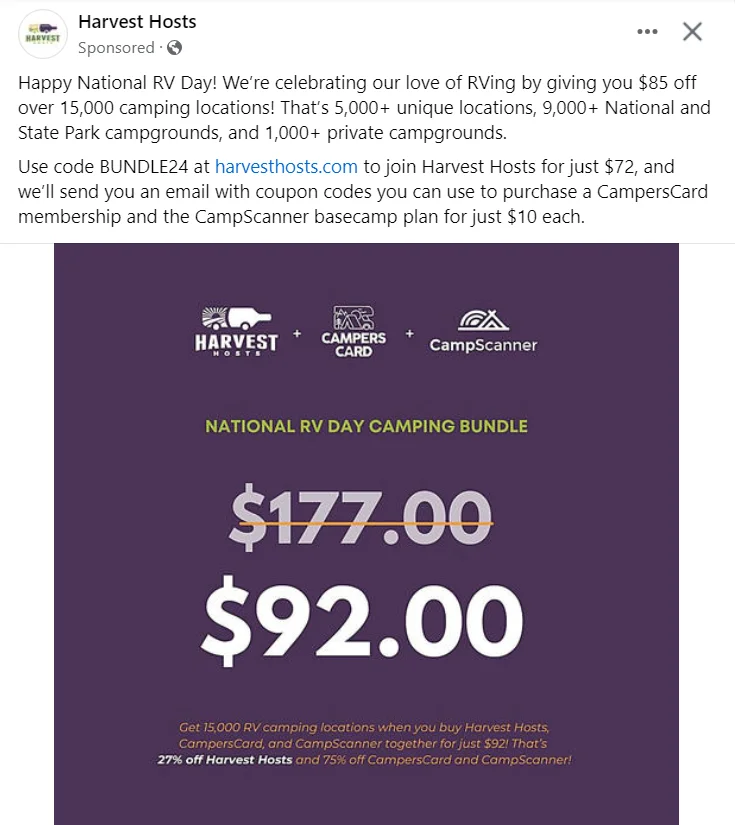
Task: Click the Get 15,000 RV camping locations line
Action: [x=364, y=727]
